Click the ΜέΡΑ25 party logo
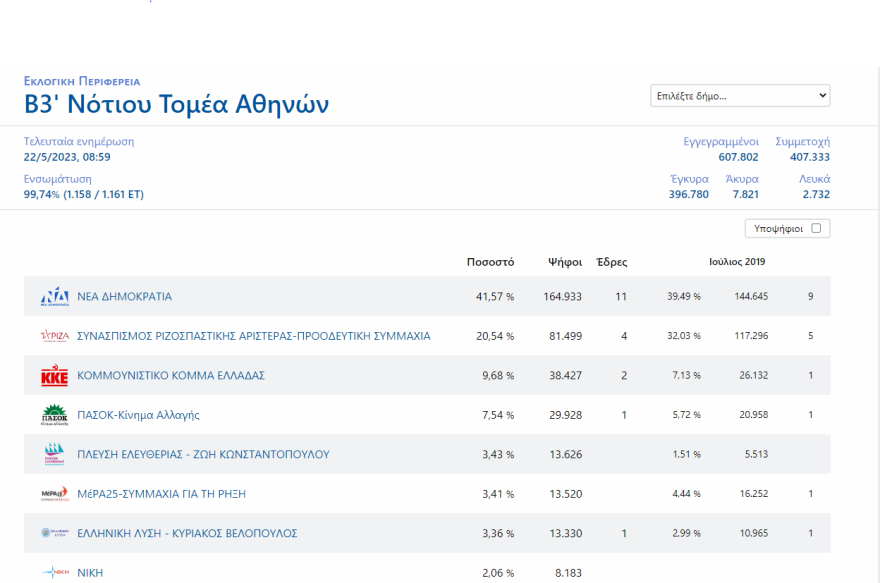The width and height of the screenshot is (880, 583). (x=54, y=494)
